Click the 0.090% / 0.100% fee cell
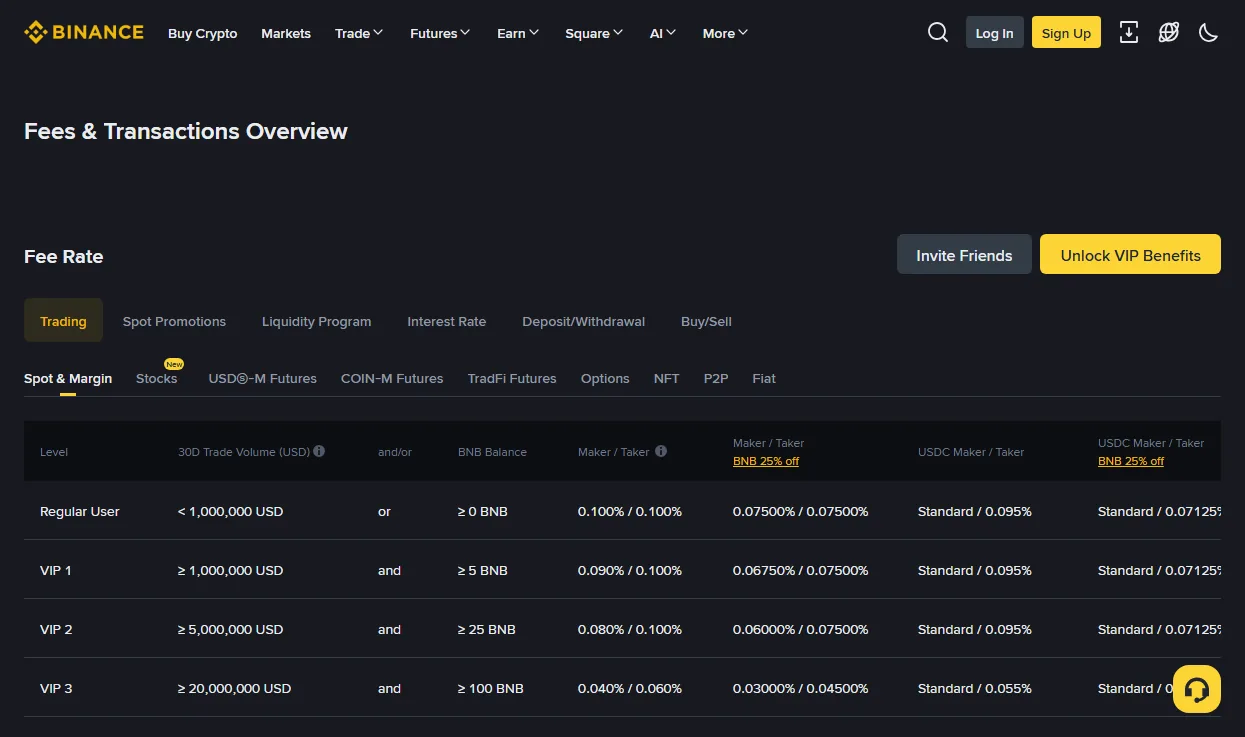This screenshot has height=737, width=1245. 630,570
